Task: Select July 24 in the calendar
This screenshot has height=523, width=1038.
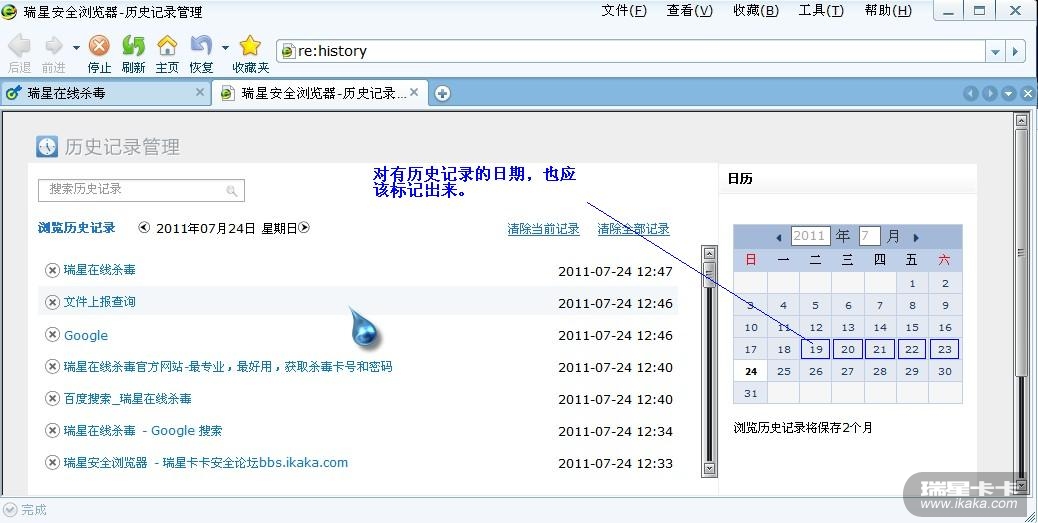Action: pos(751,371)
